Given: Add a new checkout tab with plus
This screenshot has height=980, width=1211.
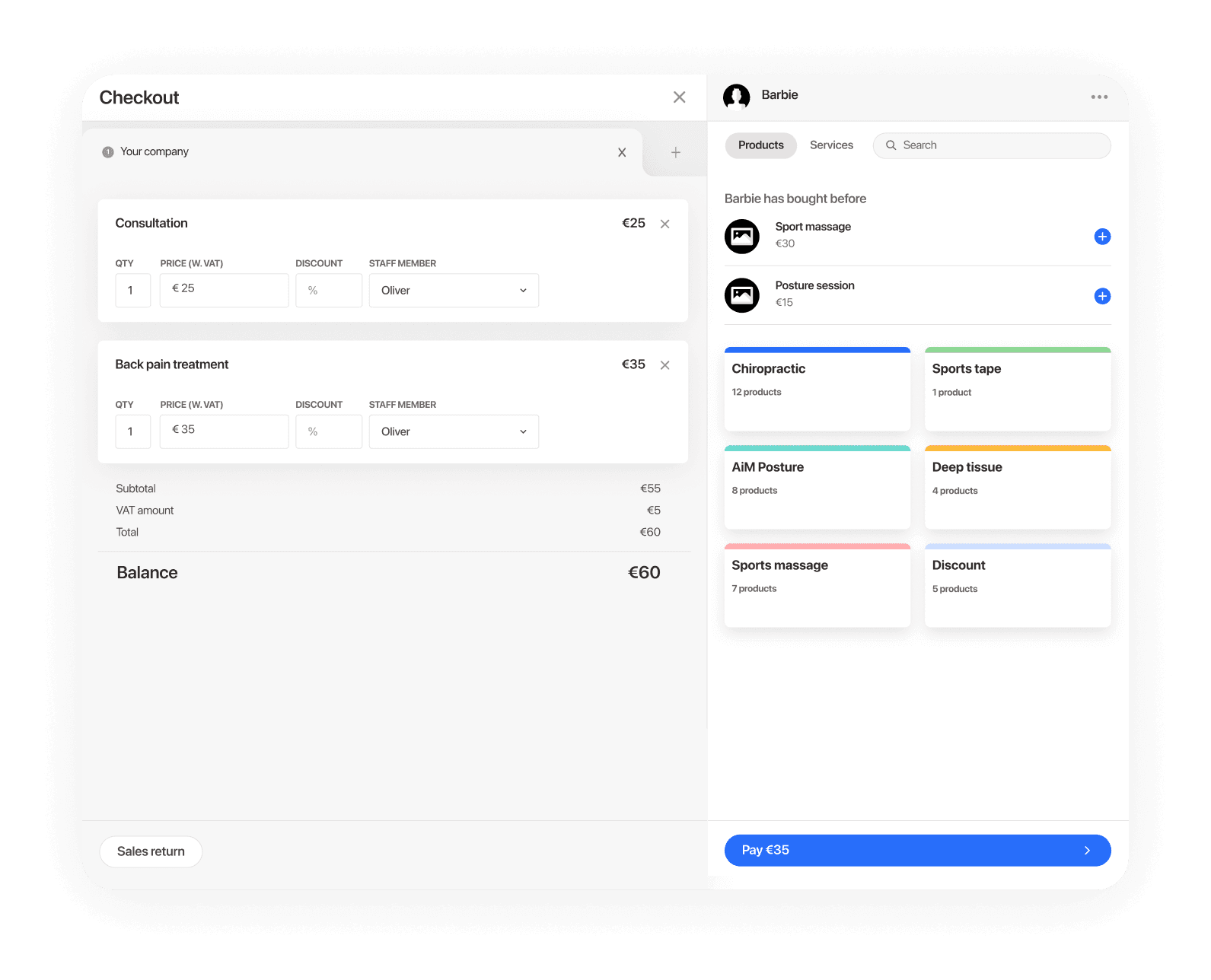Looking at the screenshot, I should pyautogui.click(x=675, y=152).
